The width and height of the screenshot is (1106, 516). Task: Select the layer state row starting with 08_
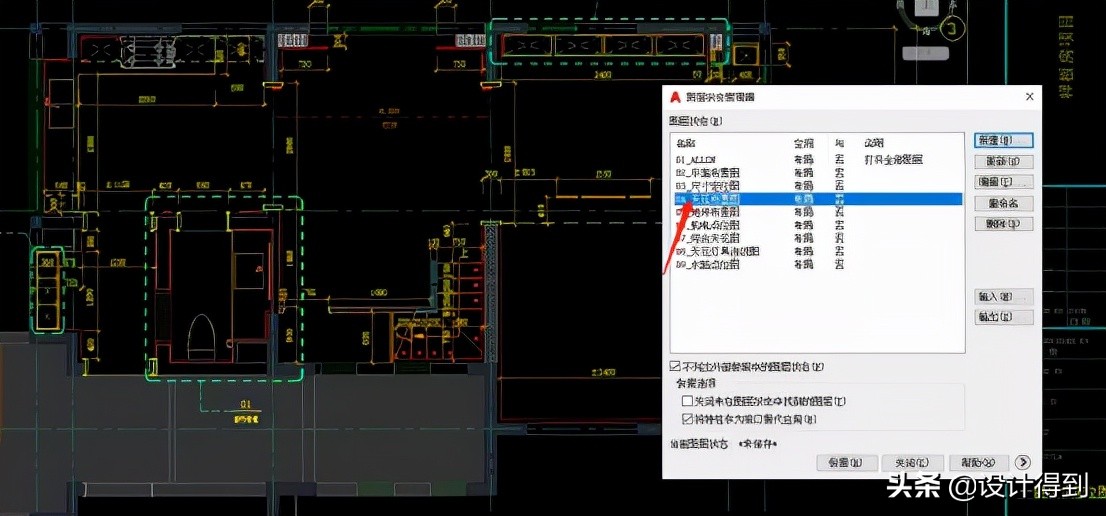pyautogui.click(x=817, y=252)
